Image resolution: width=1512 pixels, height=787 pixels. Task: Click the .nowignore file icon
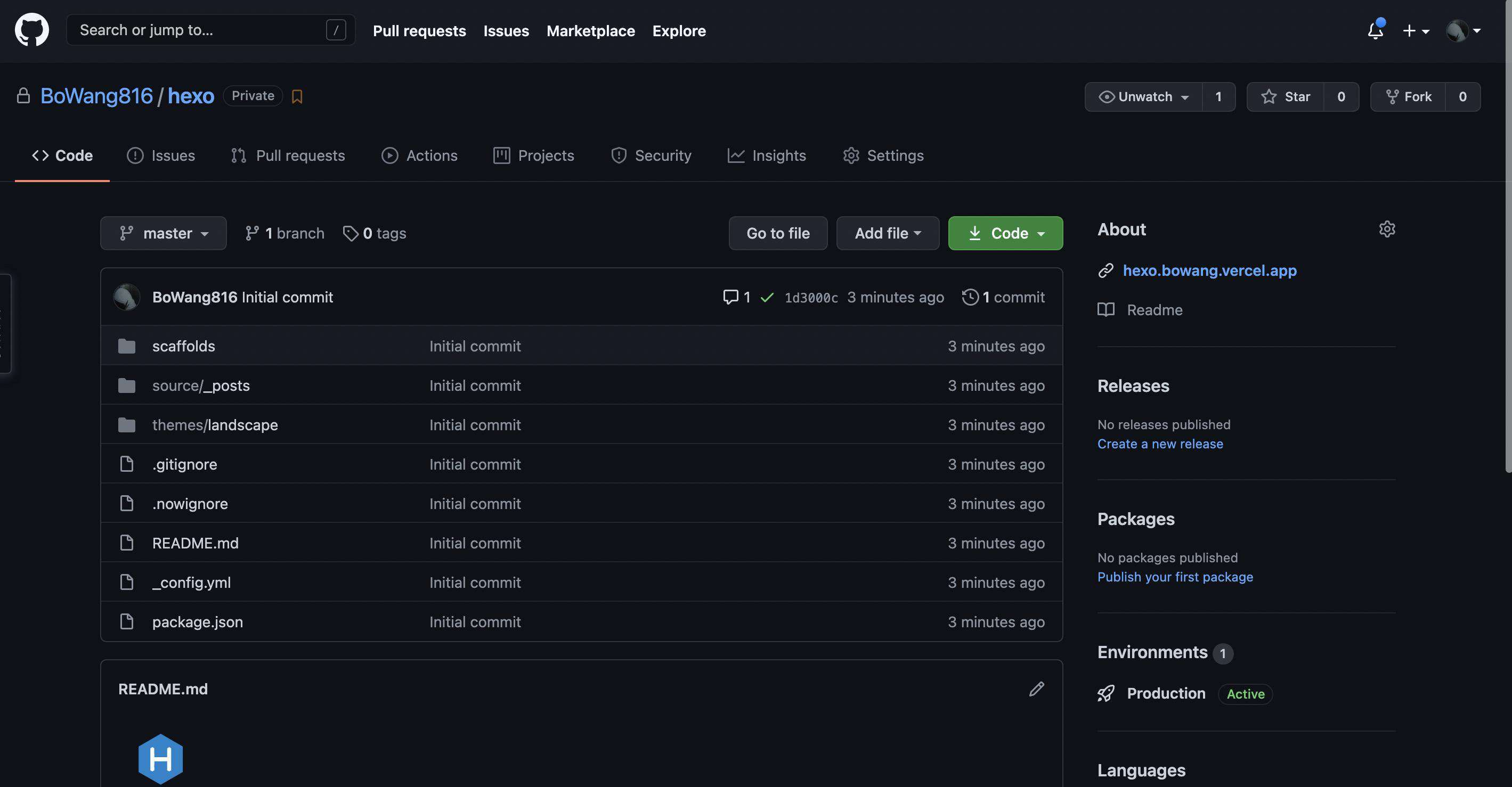point(126,503)
